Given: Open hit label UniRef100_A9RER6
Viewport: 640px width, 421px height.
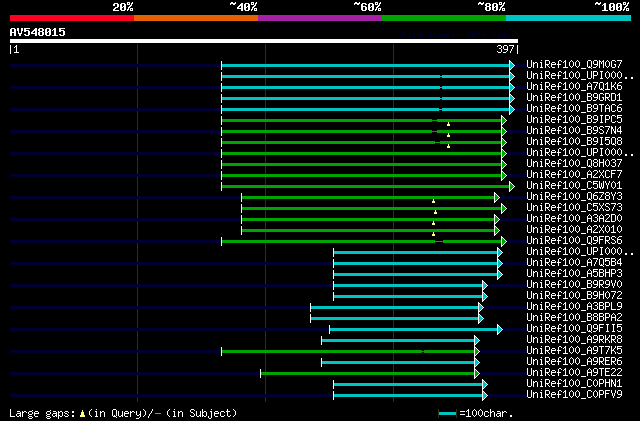Looking at the screenshot, I should click(574, 362).
